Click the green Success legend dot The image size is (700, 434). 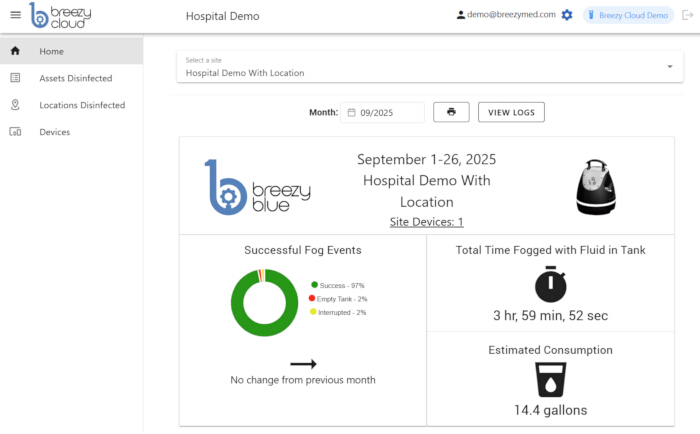pos(314,284)
